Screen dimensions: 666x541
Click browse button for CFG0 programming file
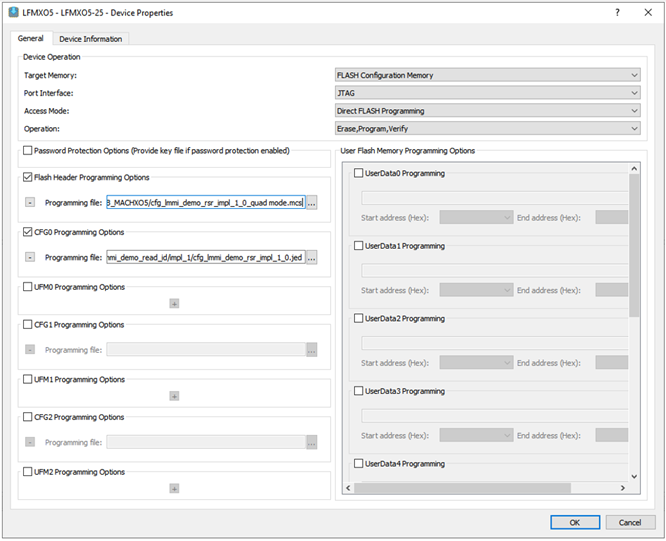[312, 257]
